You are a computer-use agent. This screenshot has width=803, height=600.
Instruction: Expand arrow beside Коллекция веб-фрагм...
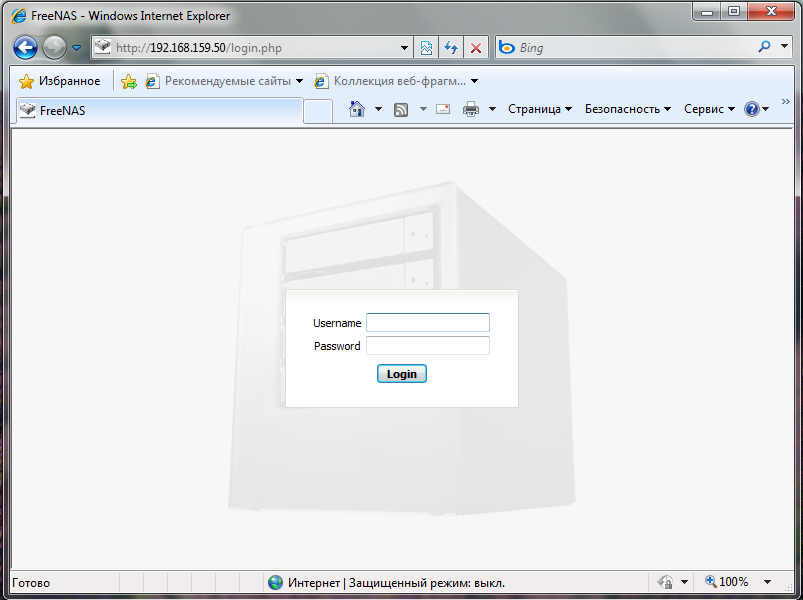coord(474,81)
